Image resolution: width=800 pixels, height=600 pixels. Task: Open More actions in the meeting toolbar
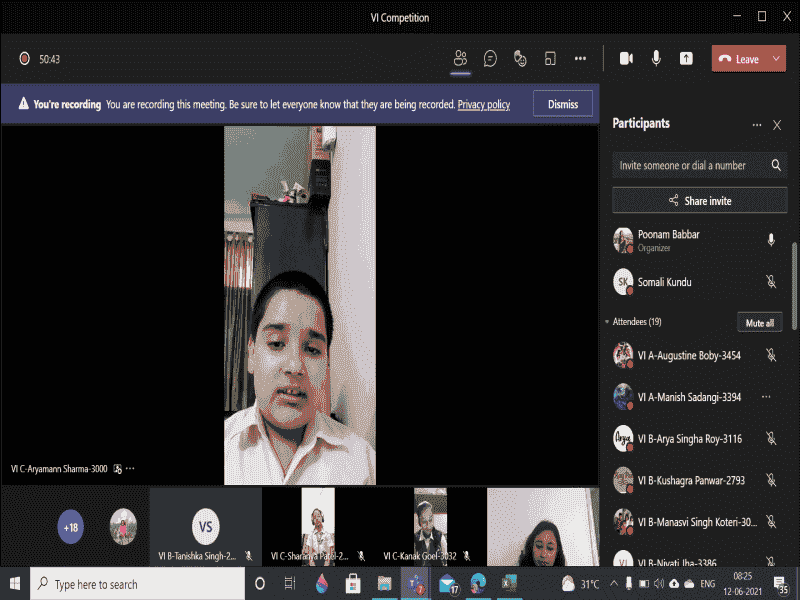coord(580,59)
